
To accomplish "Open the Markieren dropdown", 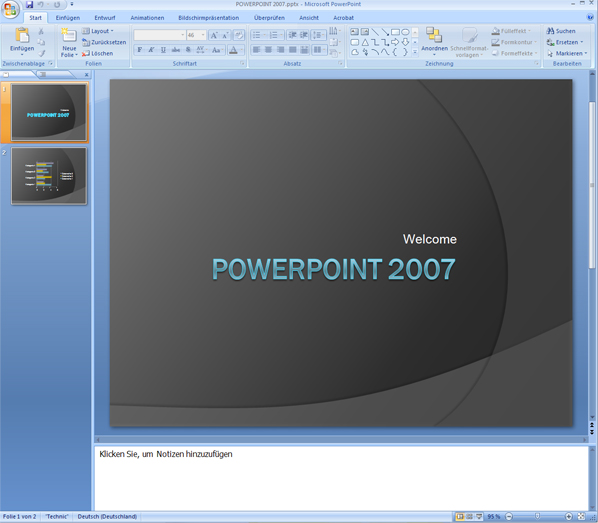I will tap(567, 53).
